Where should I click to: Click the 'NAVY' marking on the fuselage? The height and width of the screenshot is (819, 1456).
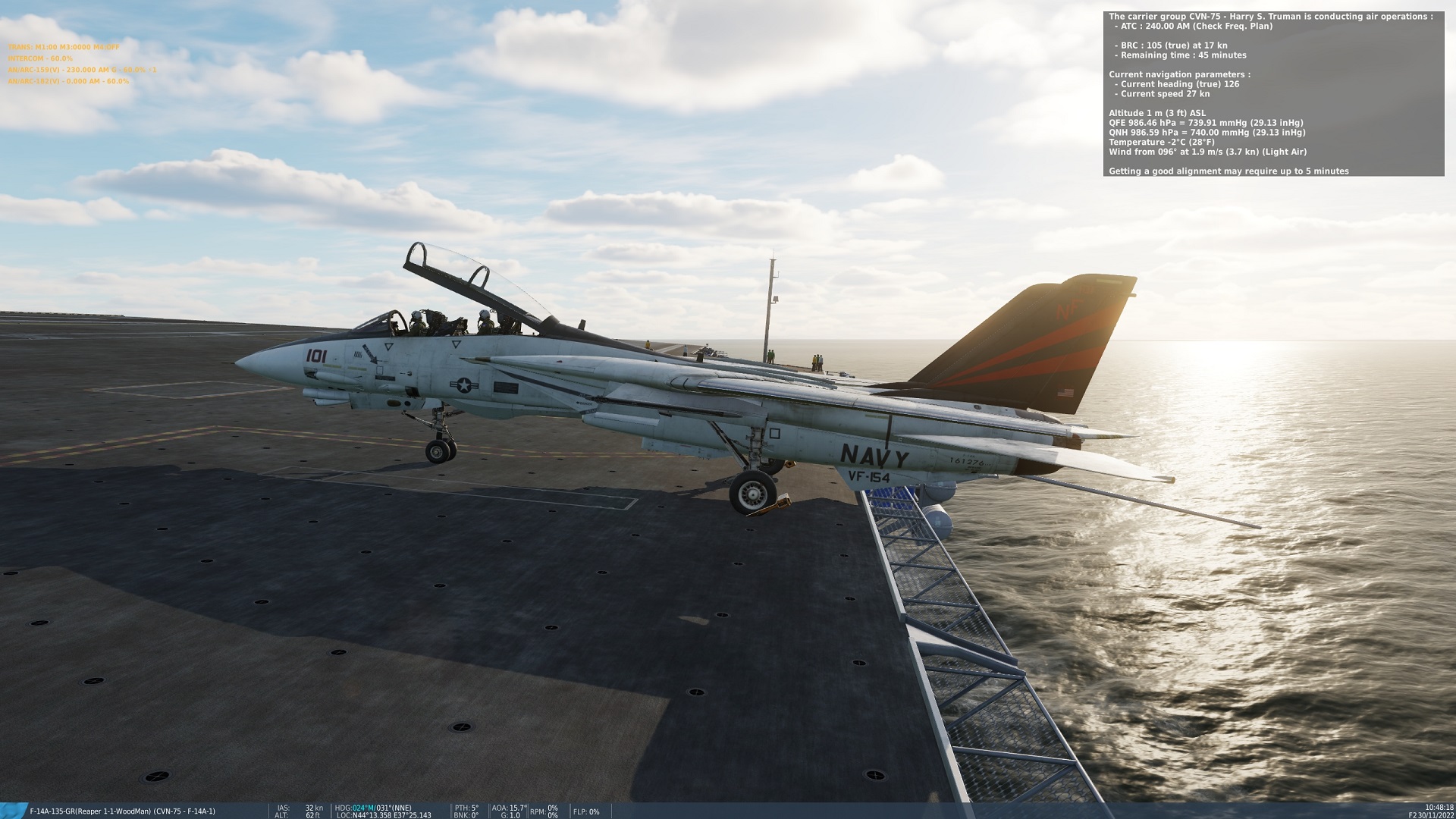point(874,457)
